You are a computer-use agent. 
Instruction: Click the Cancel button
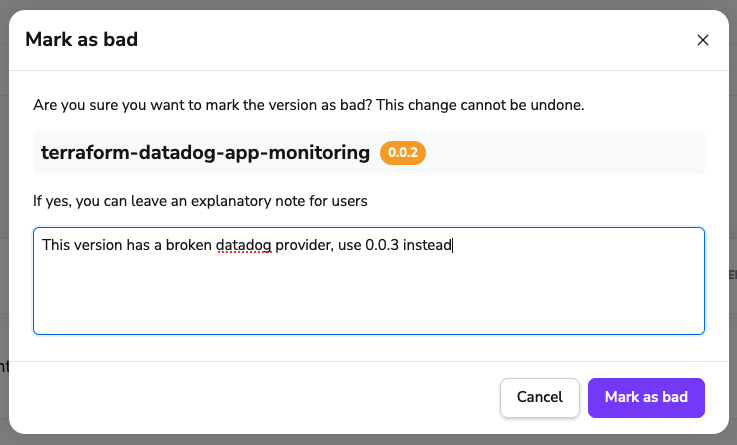point(539,397)
